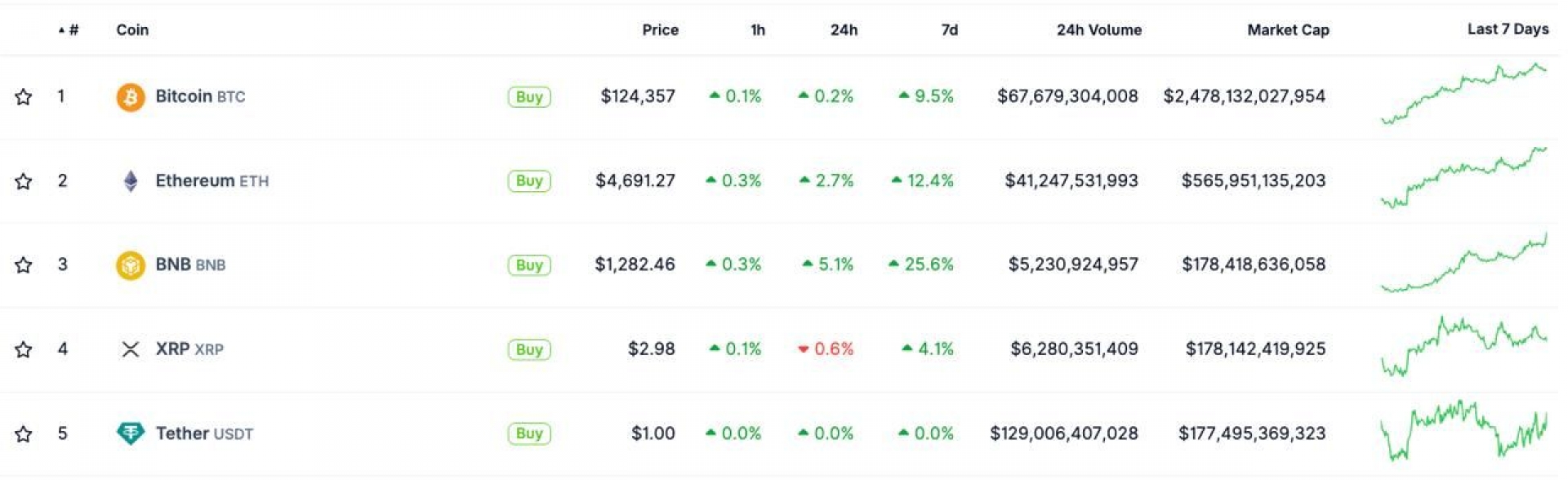Sort by the Price column header
1568x480 pixels.
point(660,30)
